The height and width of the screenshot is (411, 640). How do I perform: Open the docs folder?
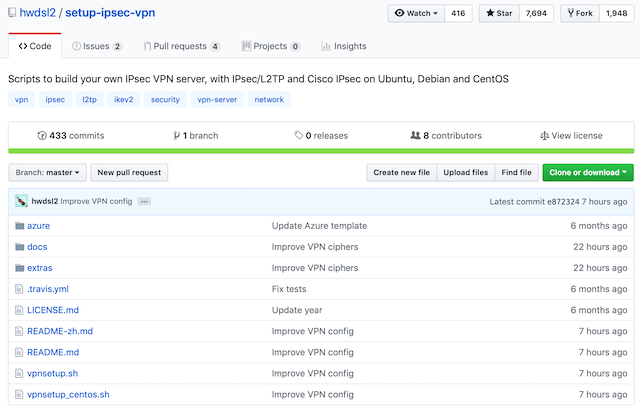pos(37,247)
